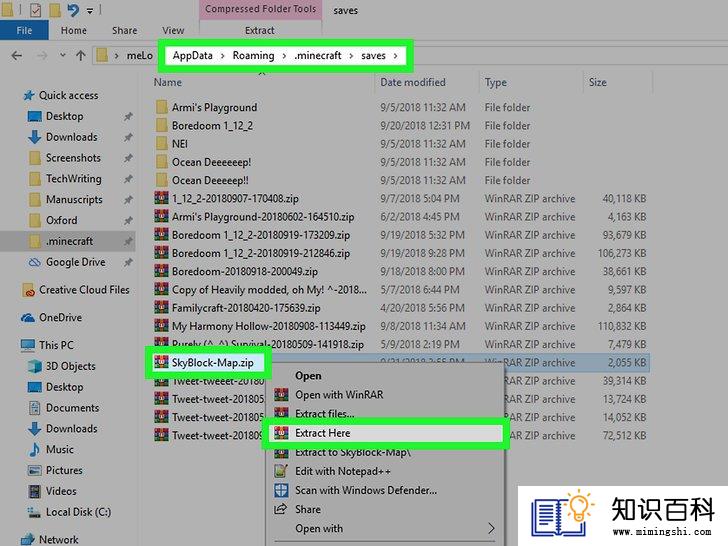Click the Google Drive cloud icon
Screen dimensions: 728x546
35,262
